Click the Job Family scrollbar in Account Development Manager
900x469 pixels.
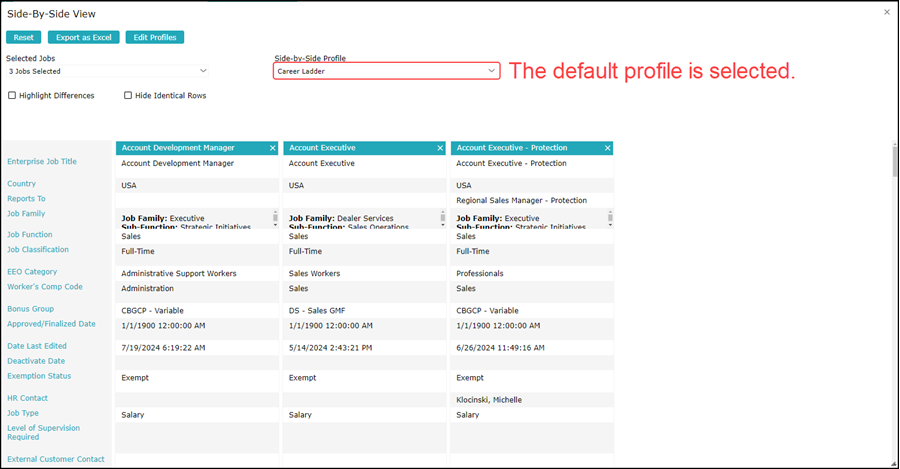(x=275, y=218)
